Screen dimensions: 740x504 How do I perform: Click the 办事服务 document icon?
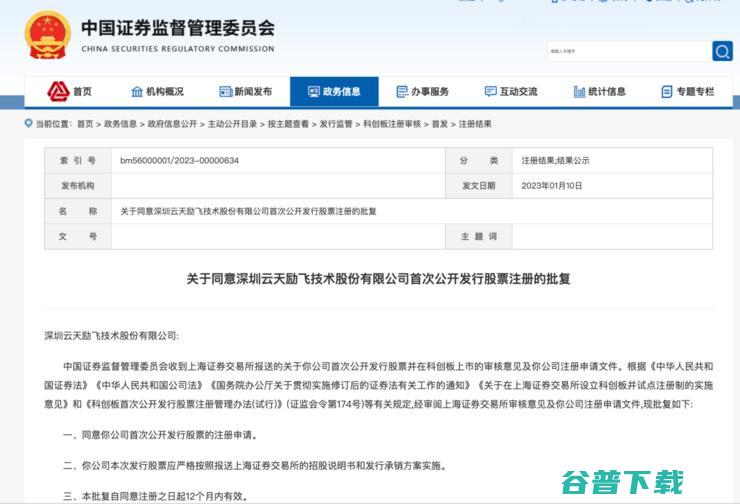402,92
